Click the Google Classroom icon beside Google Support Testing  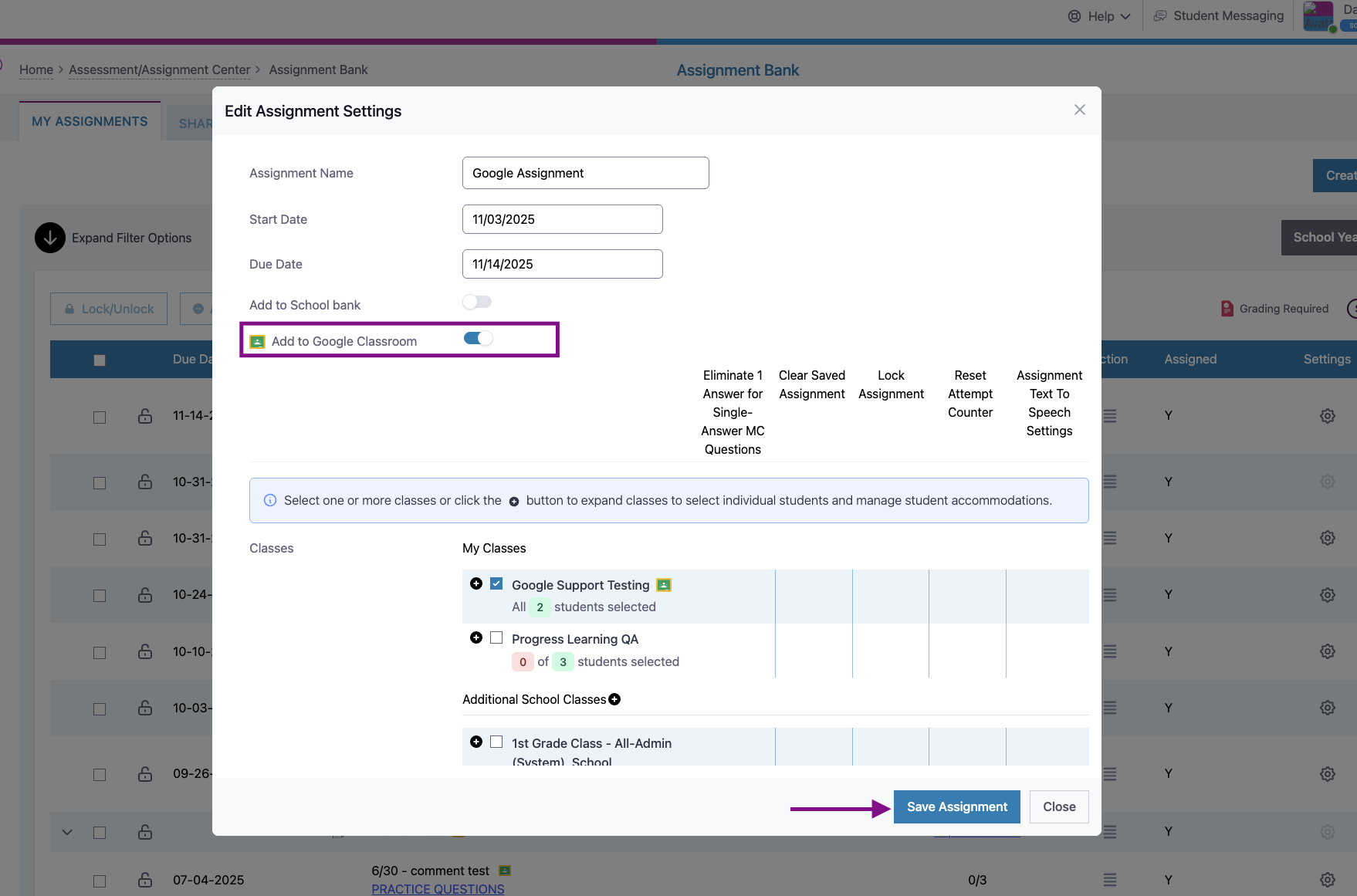tap(664, 585)
